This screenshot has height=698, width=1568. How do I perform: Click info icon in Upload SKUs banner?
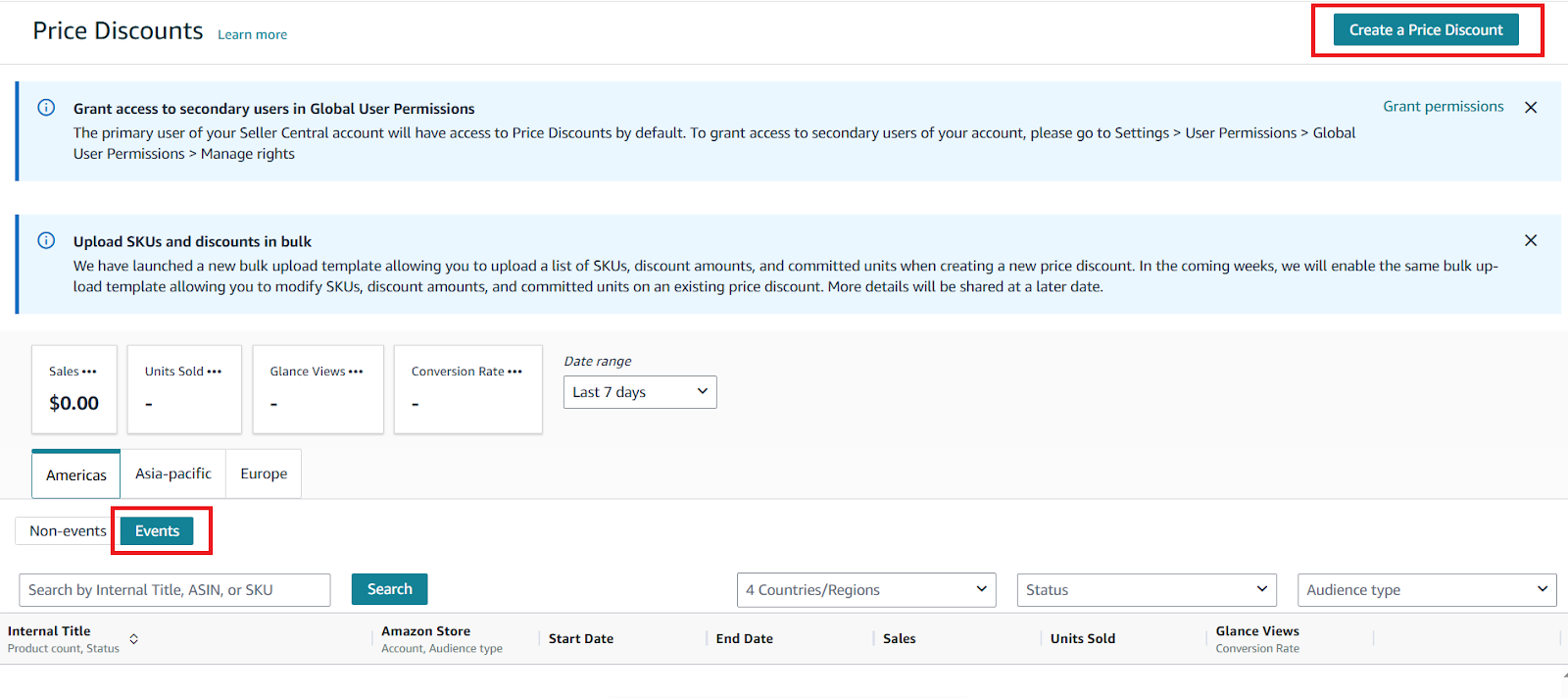(46, 240)
